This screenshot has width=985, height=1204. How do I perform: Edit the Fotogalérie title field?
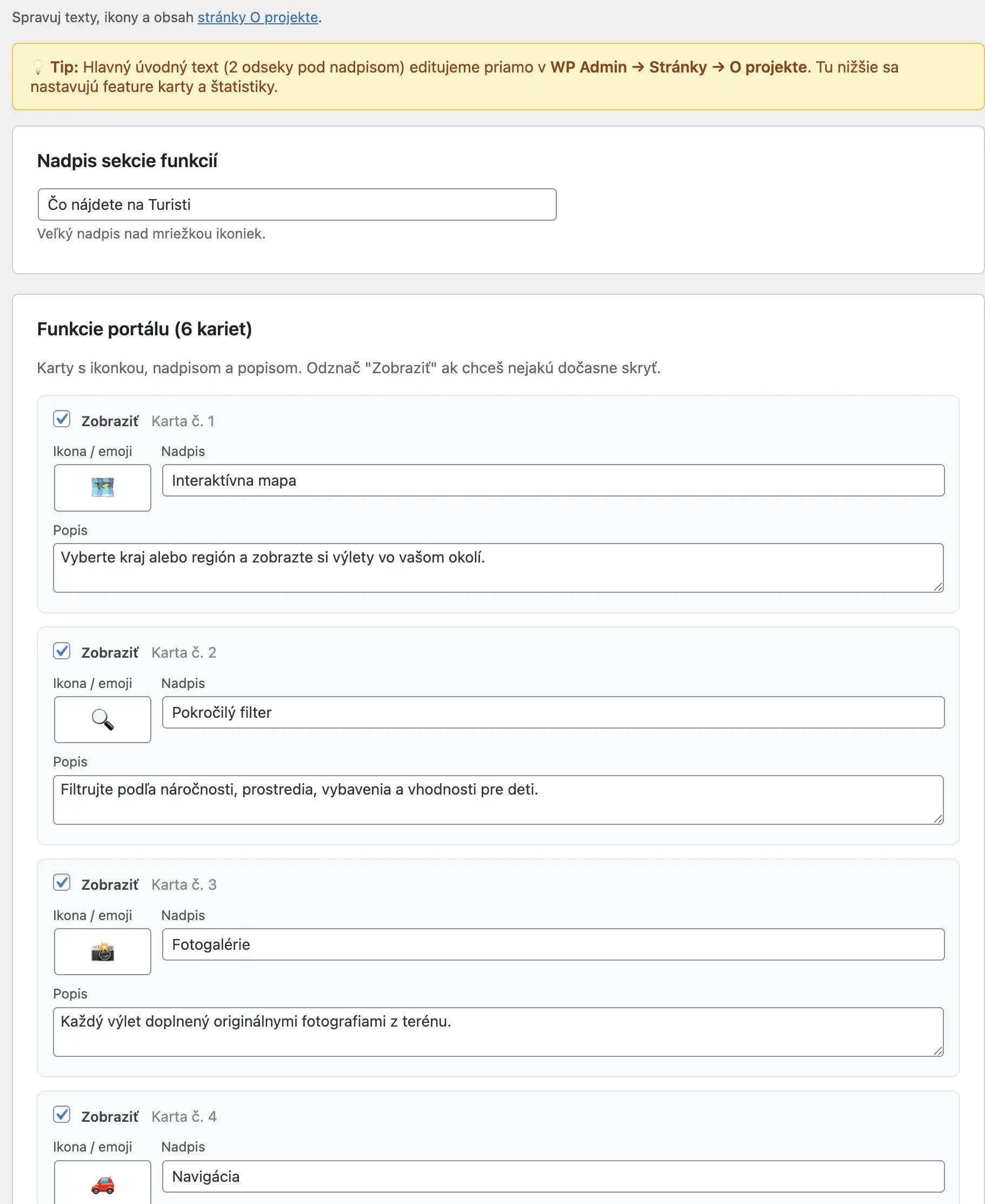tap(553, 944)
